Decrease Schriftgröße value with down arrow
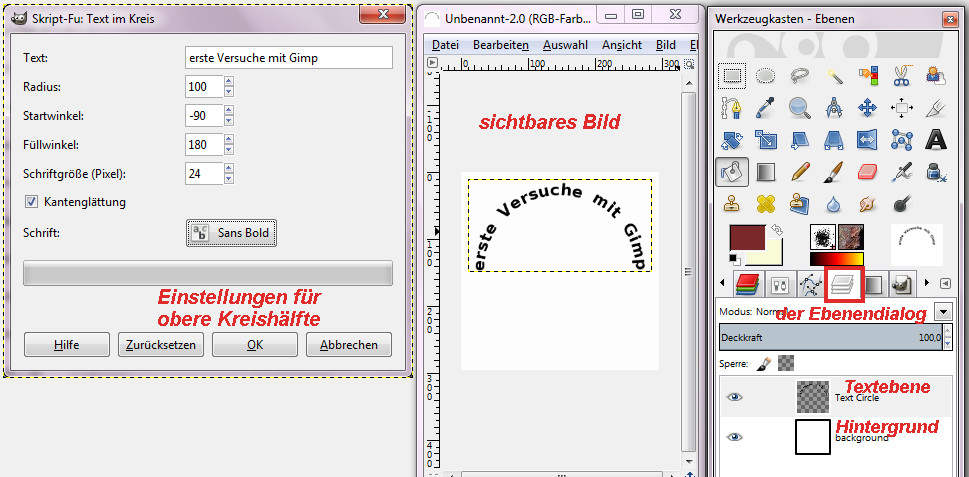This screenshot has width=969, height=477. tap(229, 179)
